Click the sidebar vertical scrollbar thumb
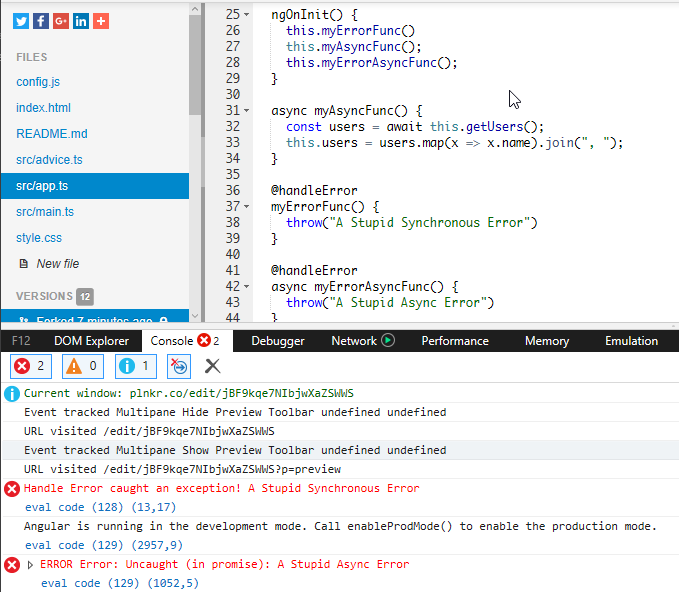This screenshot has height=592, width=679. click(195, 65)
